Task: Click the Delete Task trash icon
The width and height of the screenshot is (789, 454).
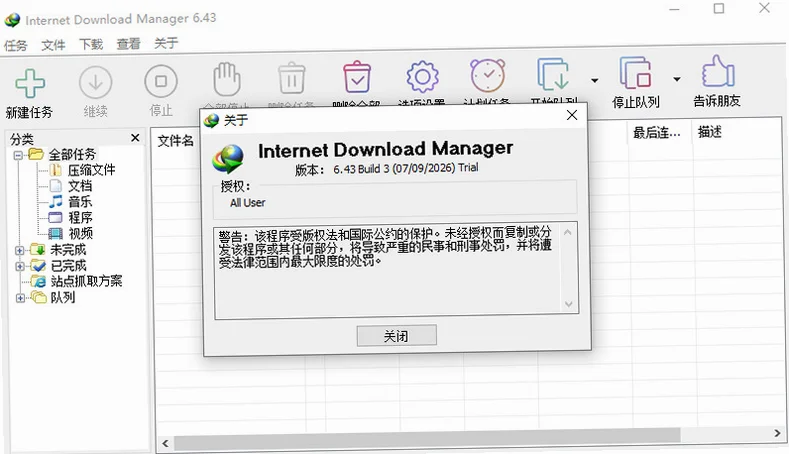Action: pyautogui.click(x=292, y=78)
